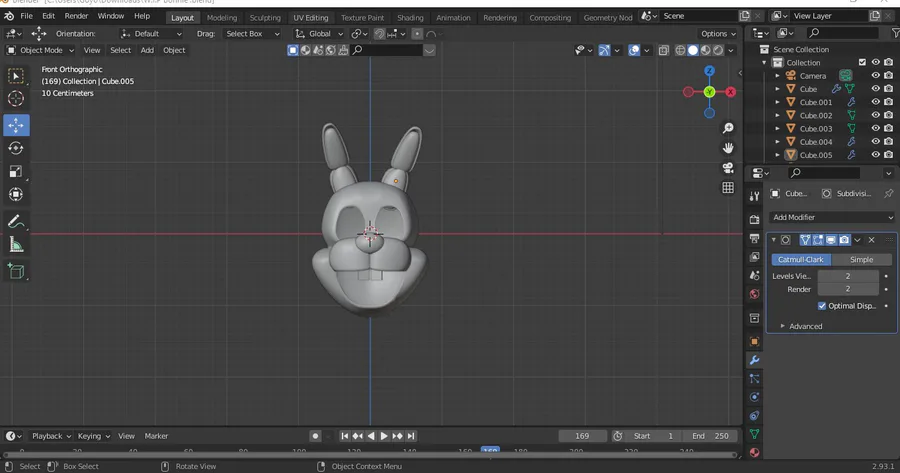Hide Cube.003 using its eye icon

click(x=875, y=128)
